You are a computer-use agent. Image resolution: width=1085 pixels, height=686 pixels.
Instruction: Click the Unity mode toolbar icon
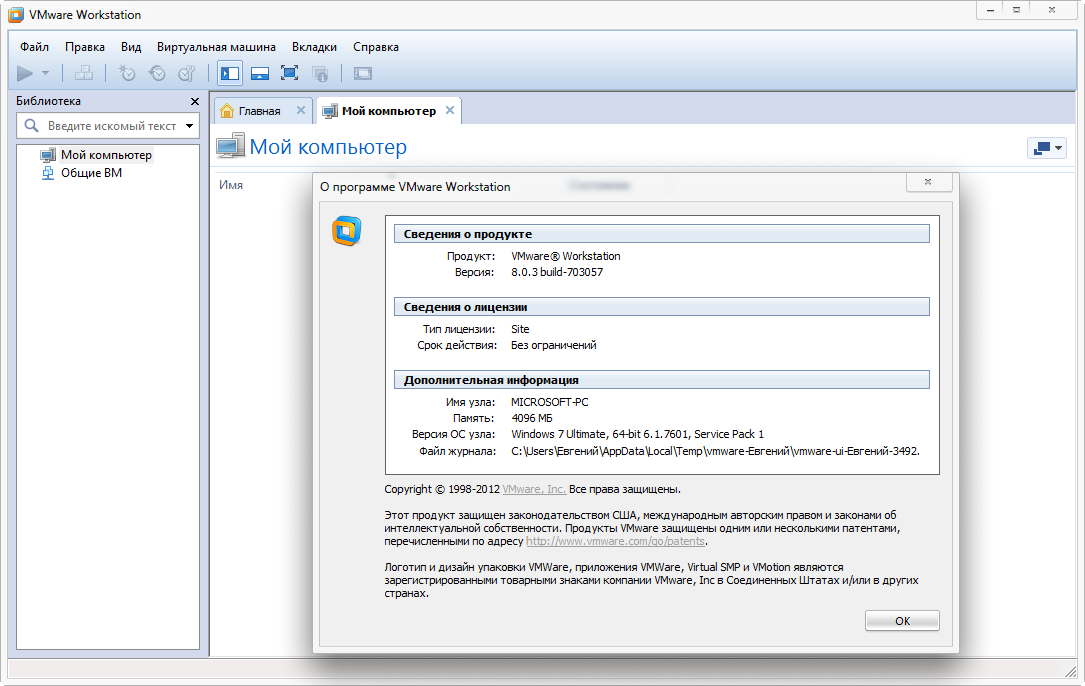coord(320,73)
